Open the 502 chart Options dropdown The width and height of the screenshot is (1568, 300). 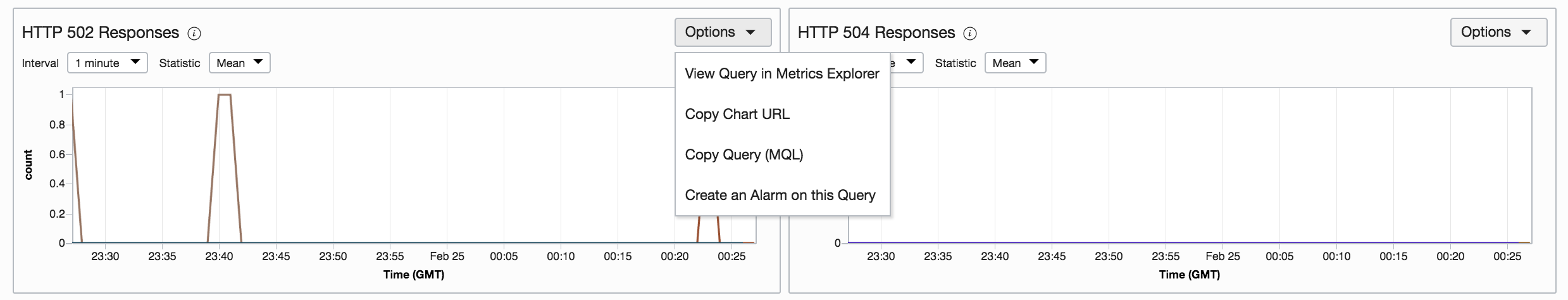723,32
